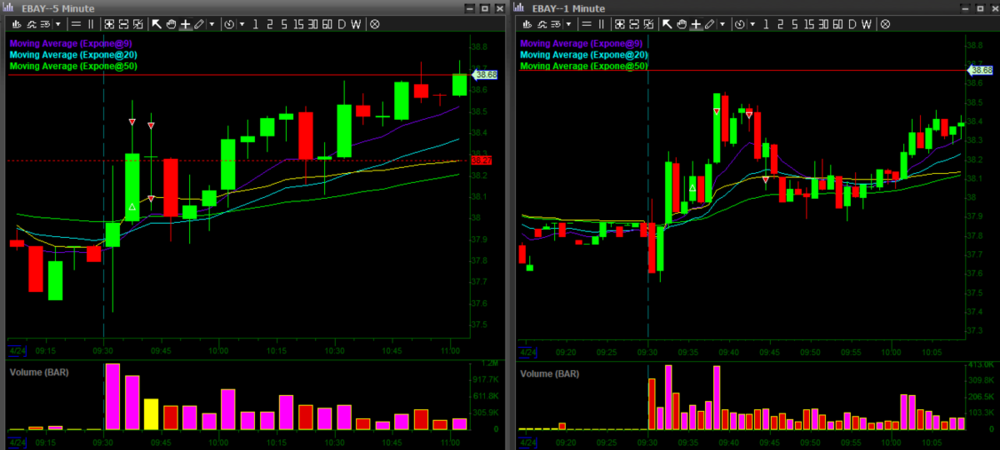The height and width of the screenshot is (450, 1000).
Task: Pick the pencil drawing tool in 1 Minute chart
Action: click(709, 24)
